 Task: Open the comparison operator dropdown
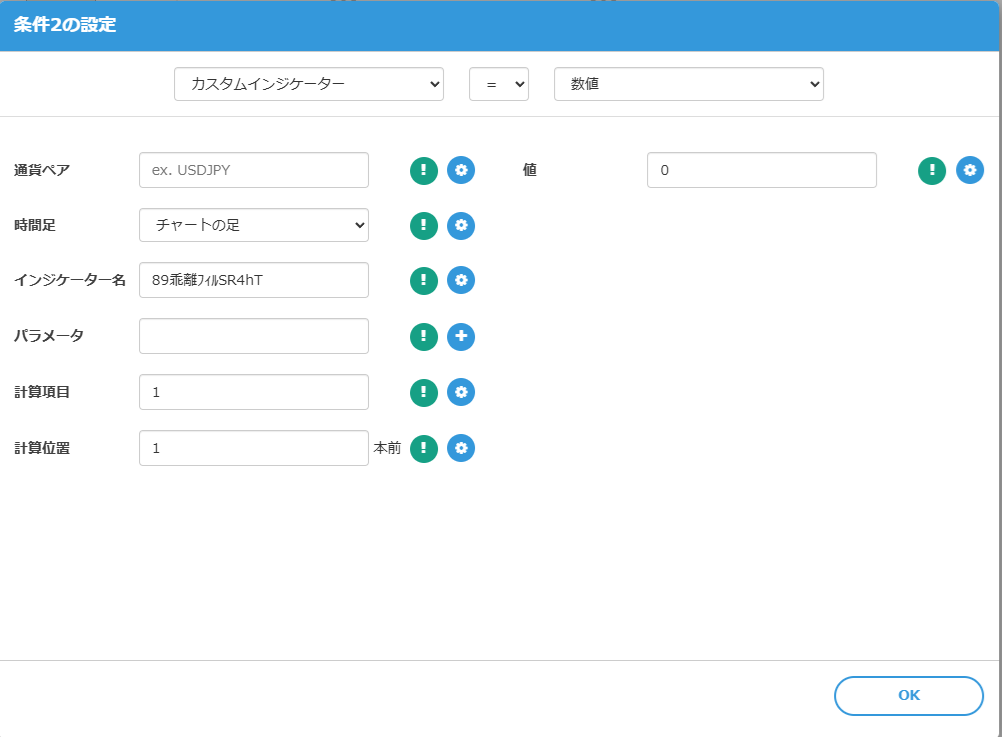[499, 85]
